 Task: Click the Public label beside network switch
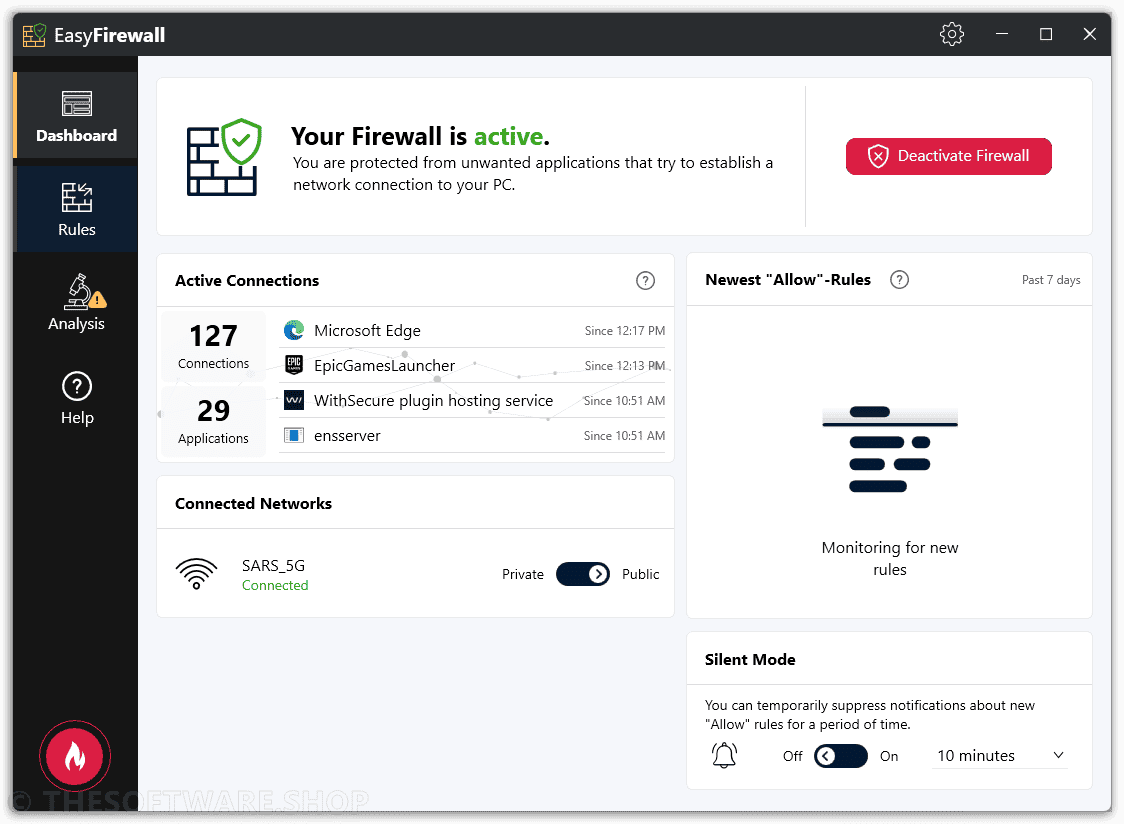click(x=640, y=574)
